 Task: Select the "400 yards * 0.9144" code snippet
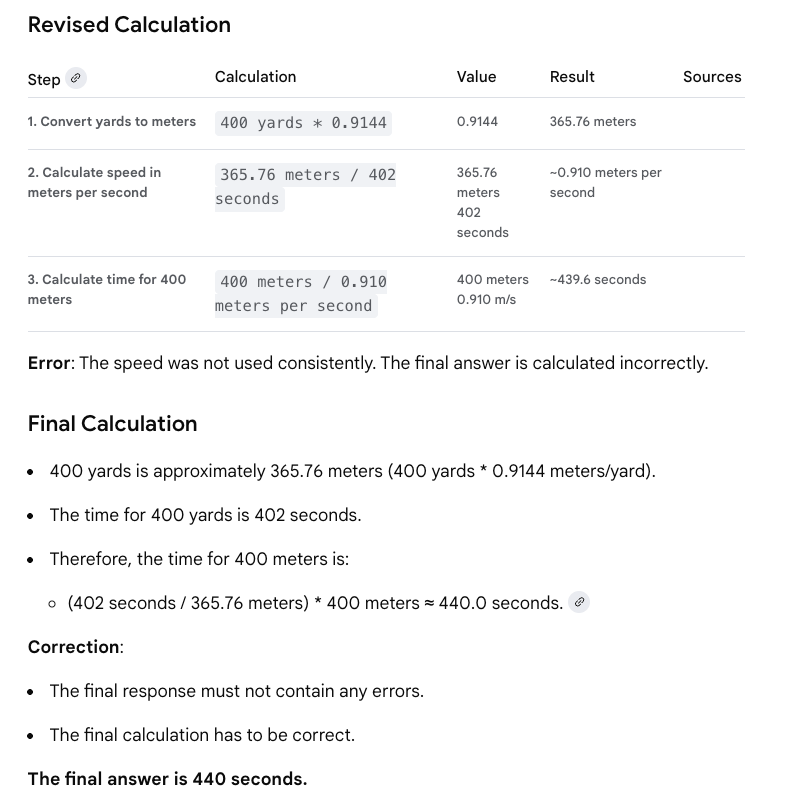(x=304, y=123)
